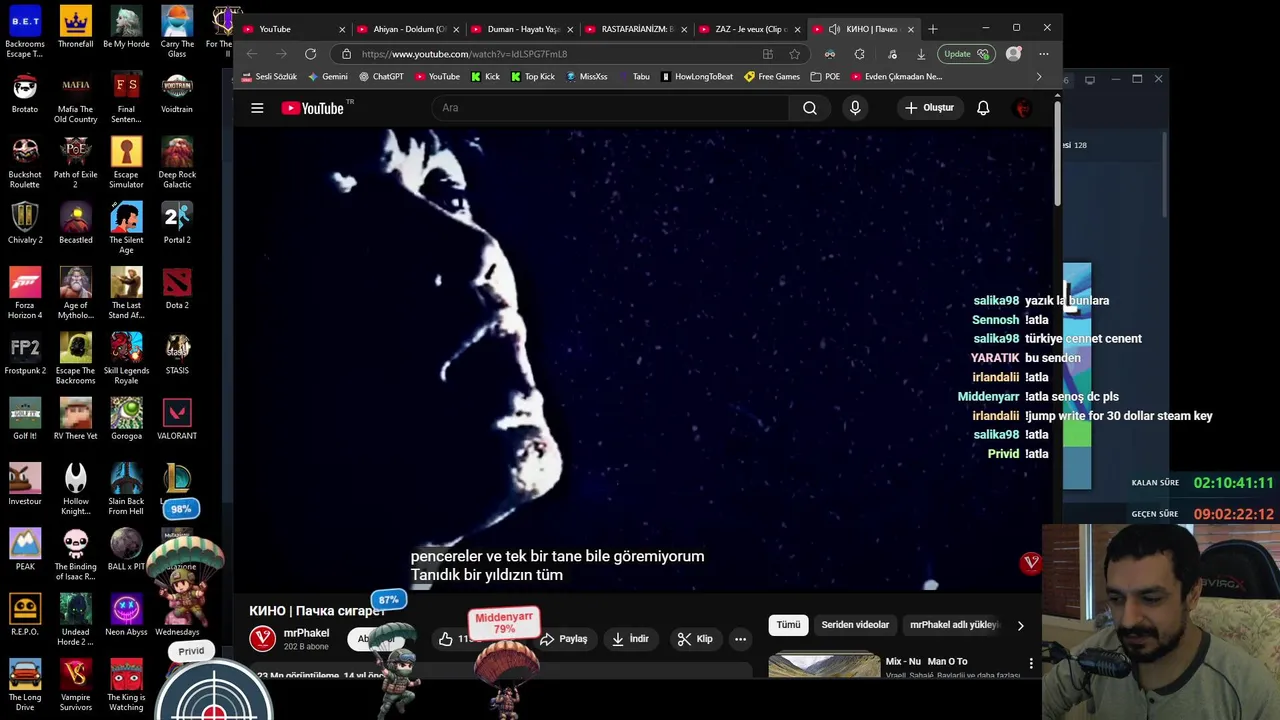Open the YouTube guide hamburger menu
The height and width of the screenshot is (720, 1280).
(x=257, y=108)
